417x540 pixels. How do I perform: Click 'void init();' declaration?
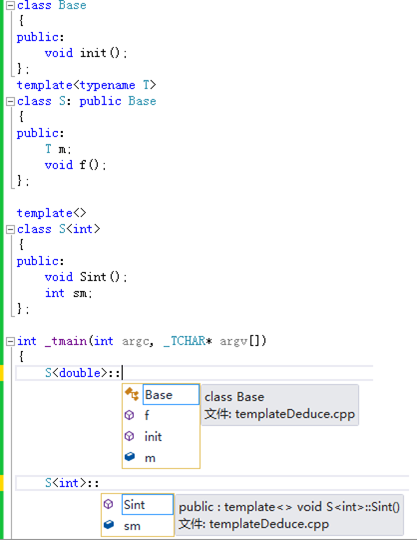coord(86,53)
